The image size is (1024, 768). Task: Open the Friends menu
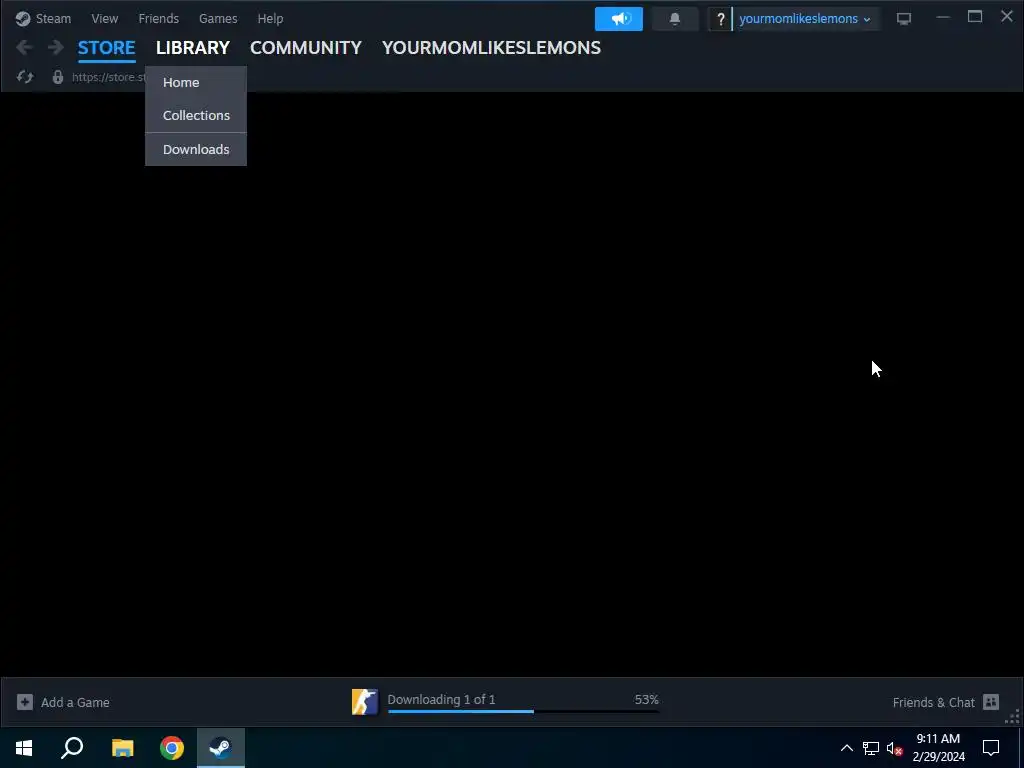click(x=158, y=18)
